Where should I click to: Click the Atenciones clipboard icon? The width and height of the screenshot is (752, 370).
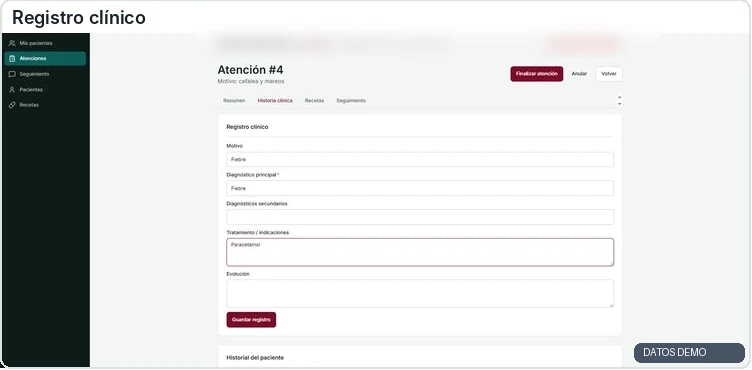12,59
